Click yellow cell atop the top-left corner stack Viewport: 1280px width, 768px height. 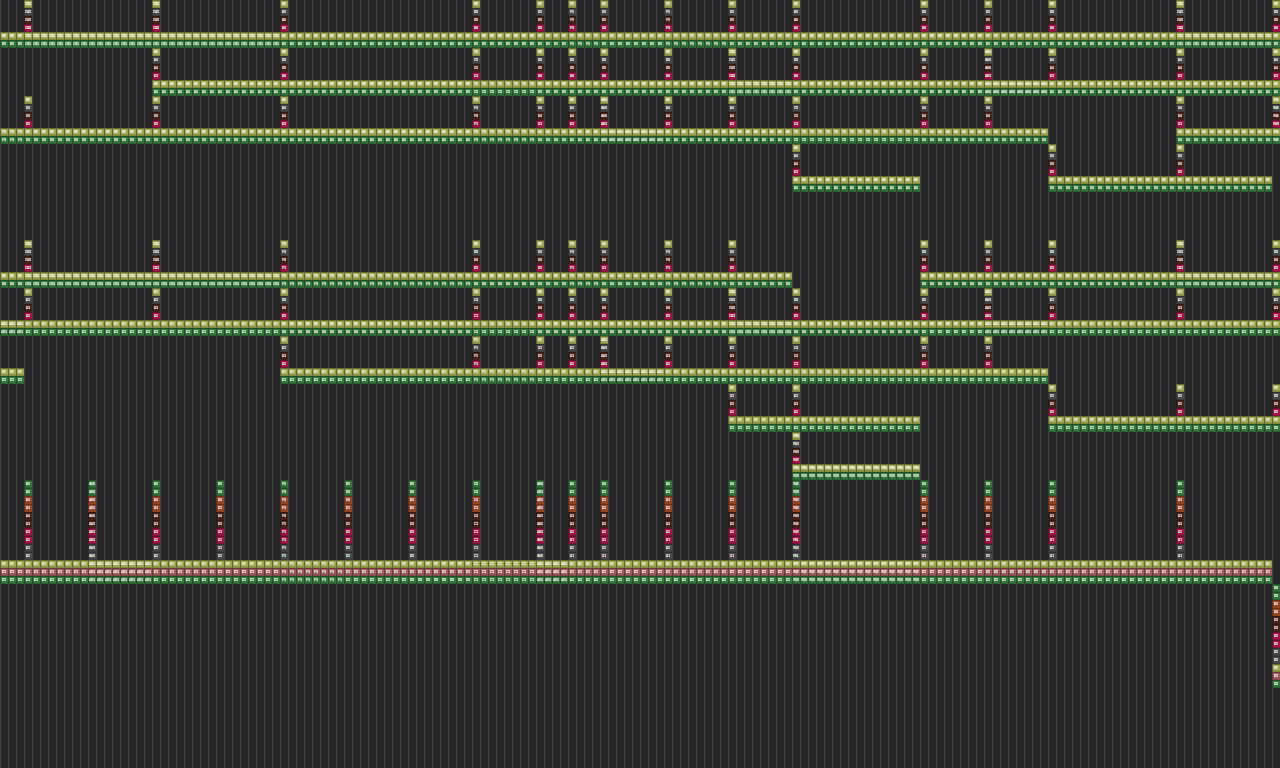[28, 4]
